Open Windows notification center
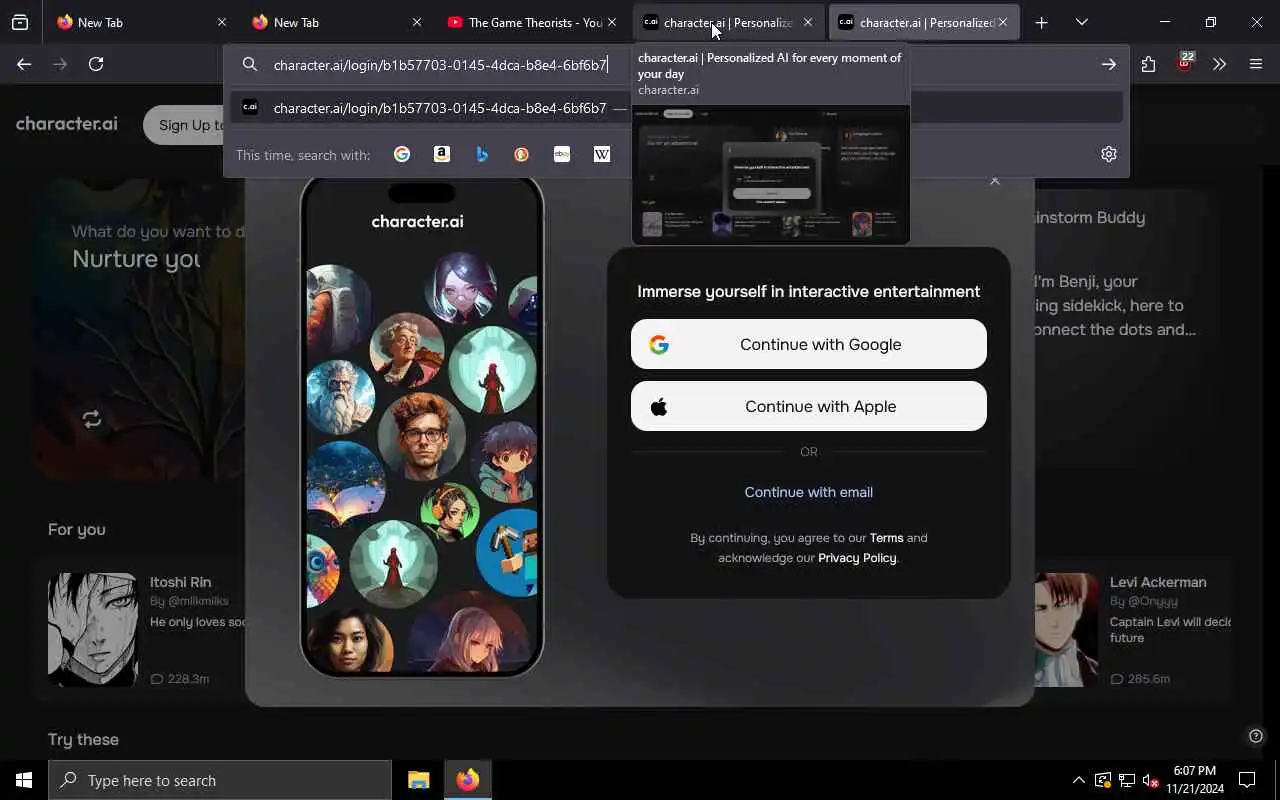 coord(1247,780)
